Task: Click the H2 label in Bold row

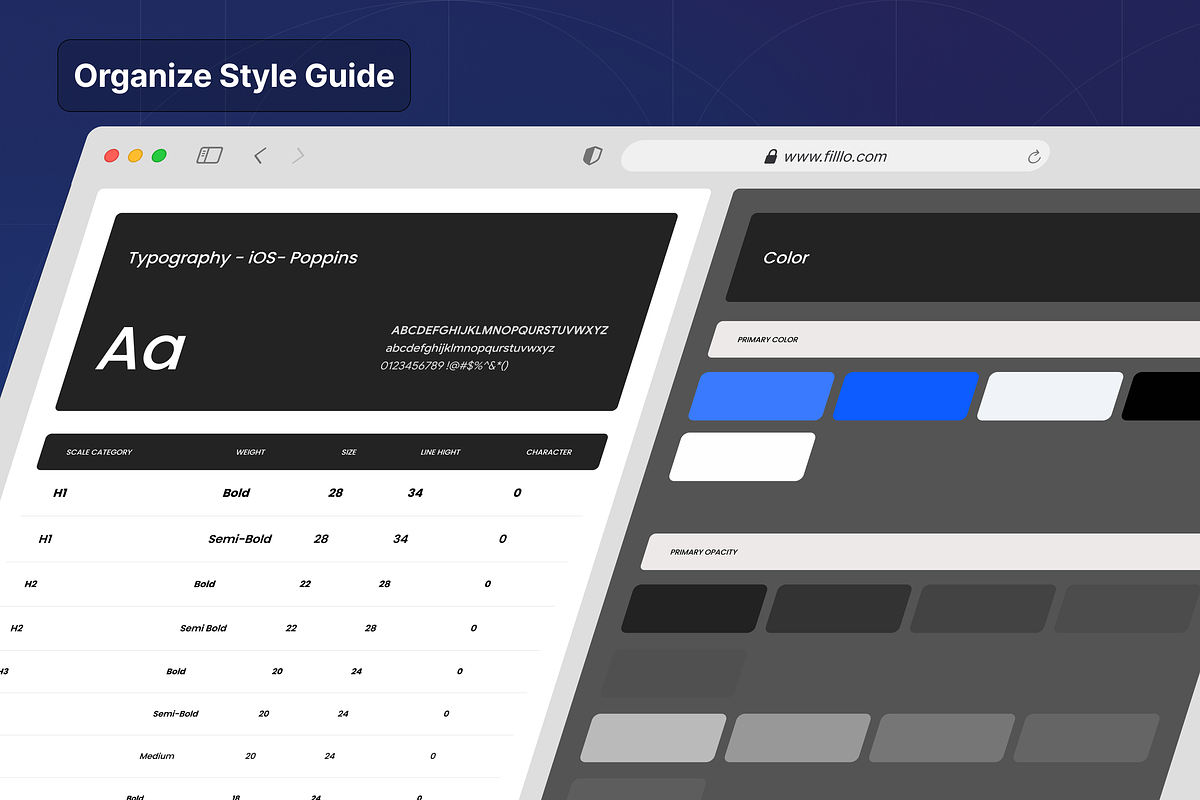Action: point(30,584)
